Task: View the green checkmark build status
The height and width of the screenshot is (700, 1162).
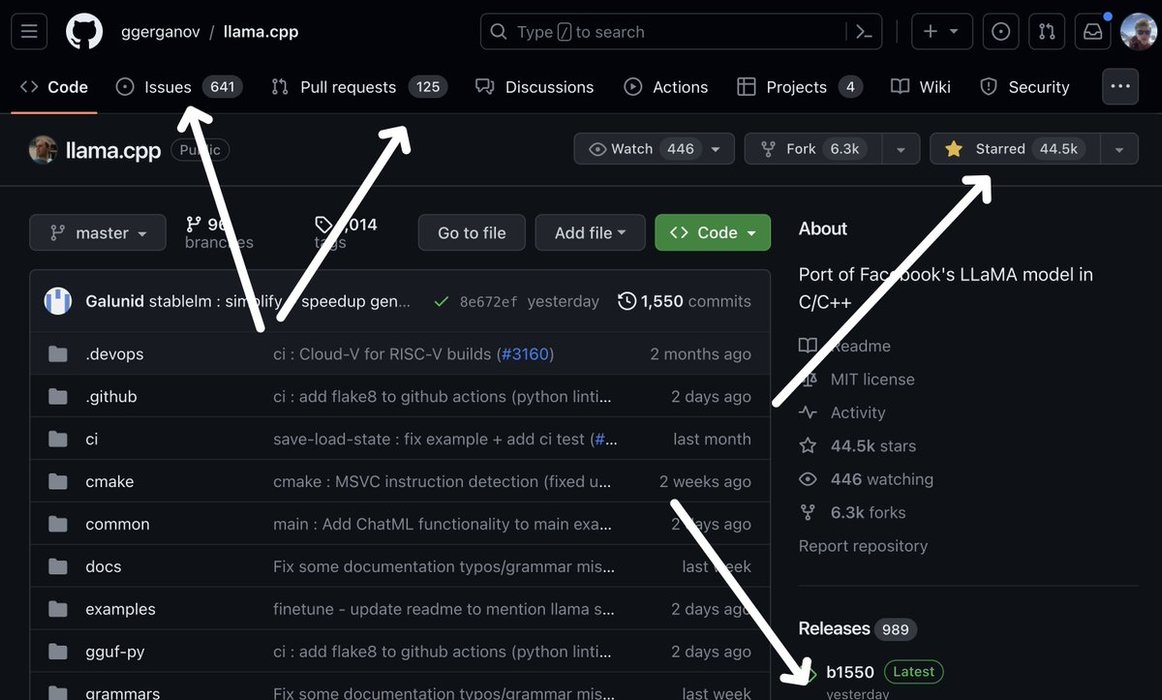Action: [441, 301]
